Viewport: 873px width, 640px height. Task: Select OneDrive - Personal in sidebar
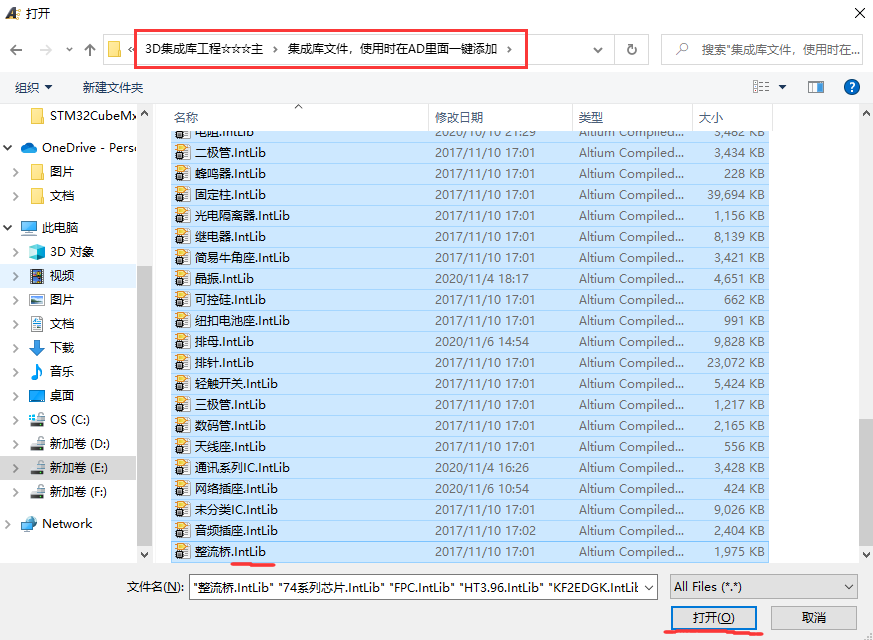(78, 147)
